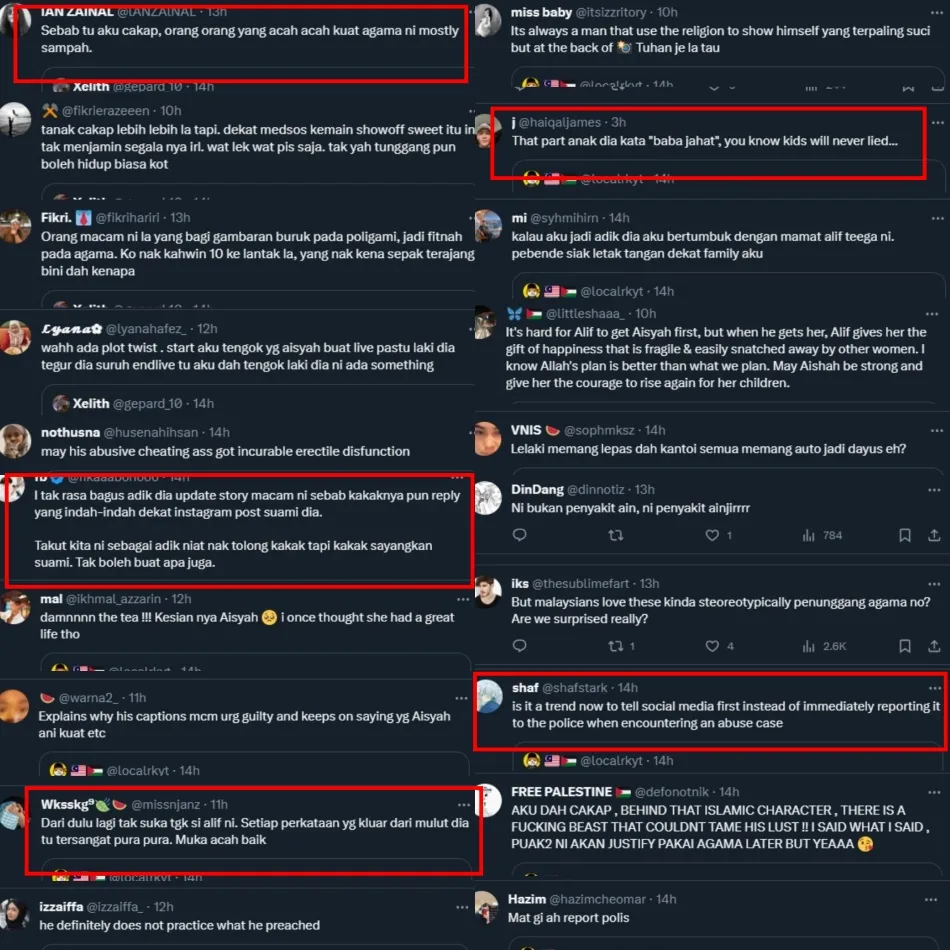The width and height of the screenshot is (950, 950).
Task: Open three-dot menu on VNIS's tweet
Action: (x=937, y=430)
